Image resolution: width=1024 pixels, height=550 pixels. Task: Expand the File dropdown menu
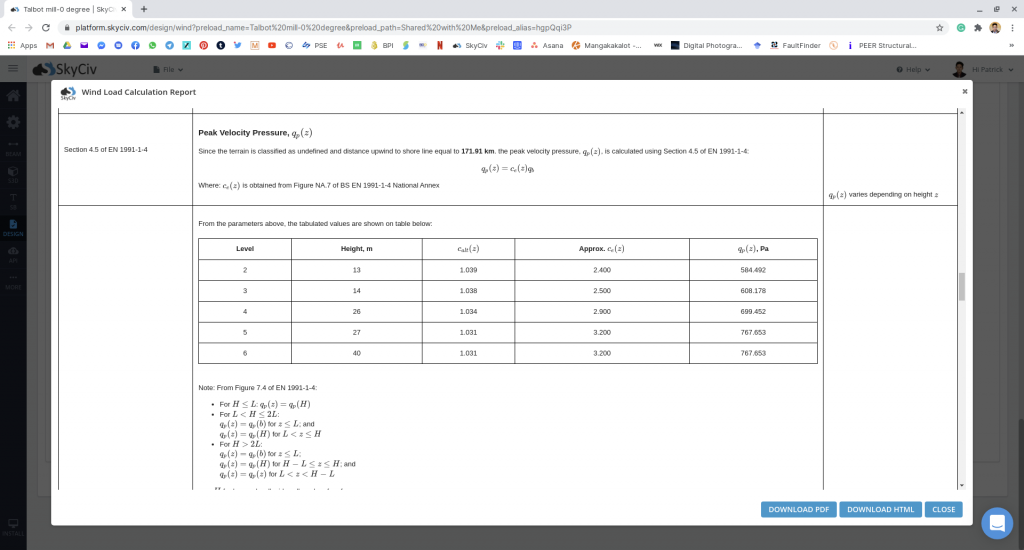pos(169,69)
